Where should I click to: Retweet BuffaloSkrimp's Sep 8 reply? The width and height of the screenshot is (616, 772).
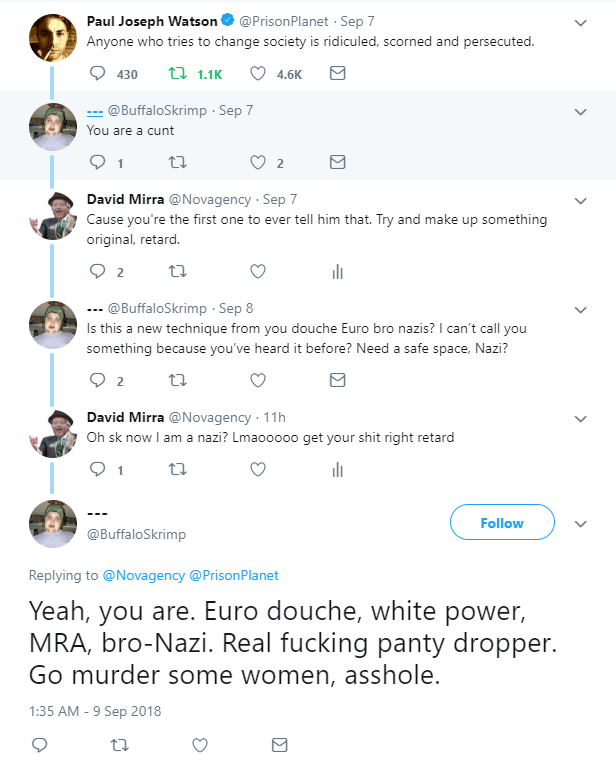point(177,380)
